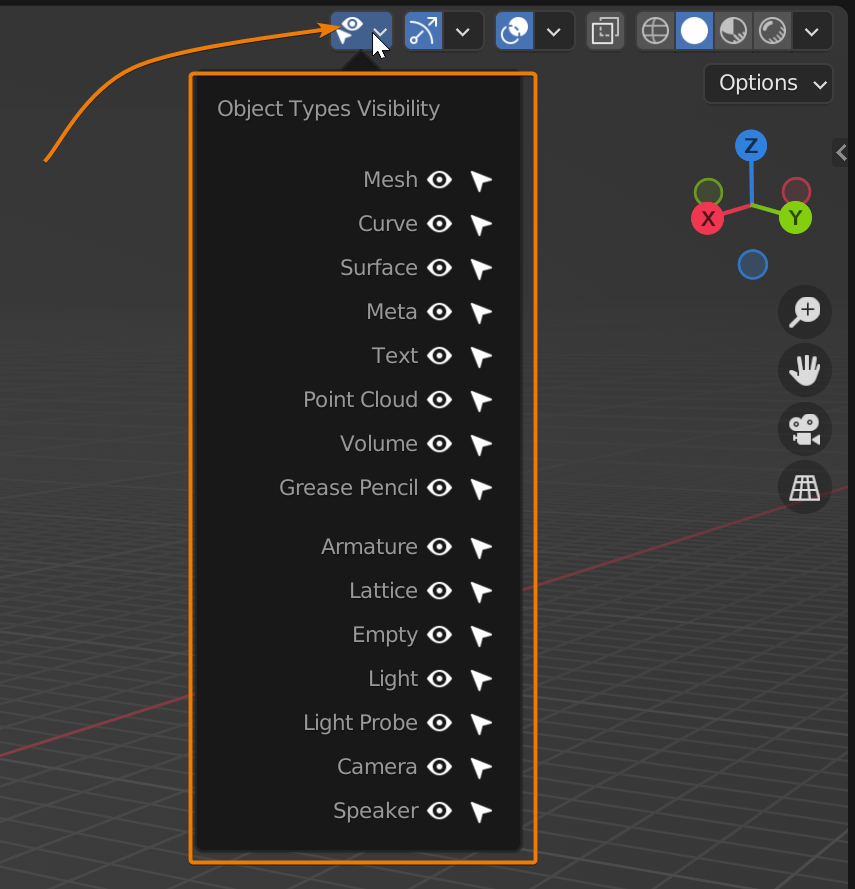Toggle visibility of Camera objects
Screen dimensions: 855x889
(439, 767)
